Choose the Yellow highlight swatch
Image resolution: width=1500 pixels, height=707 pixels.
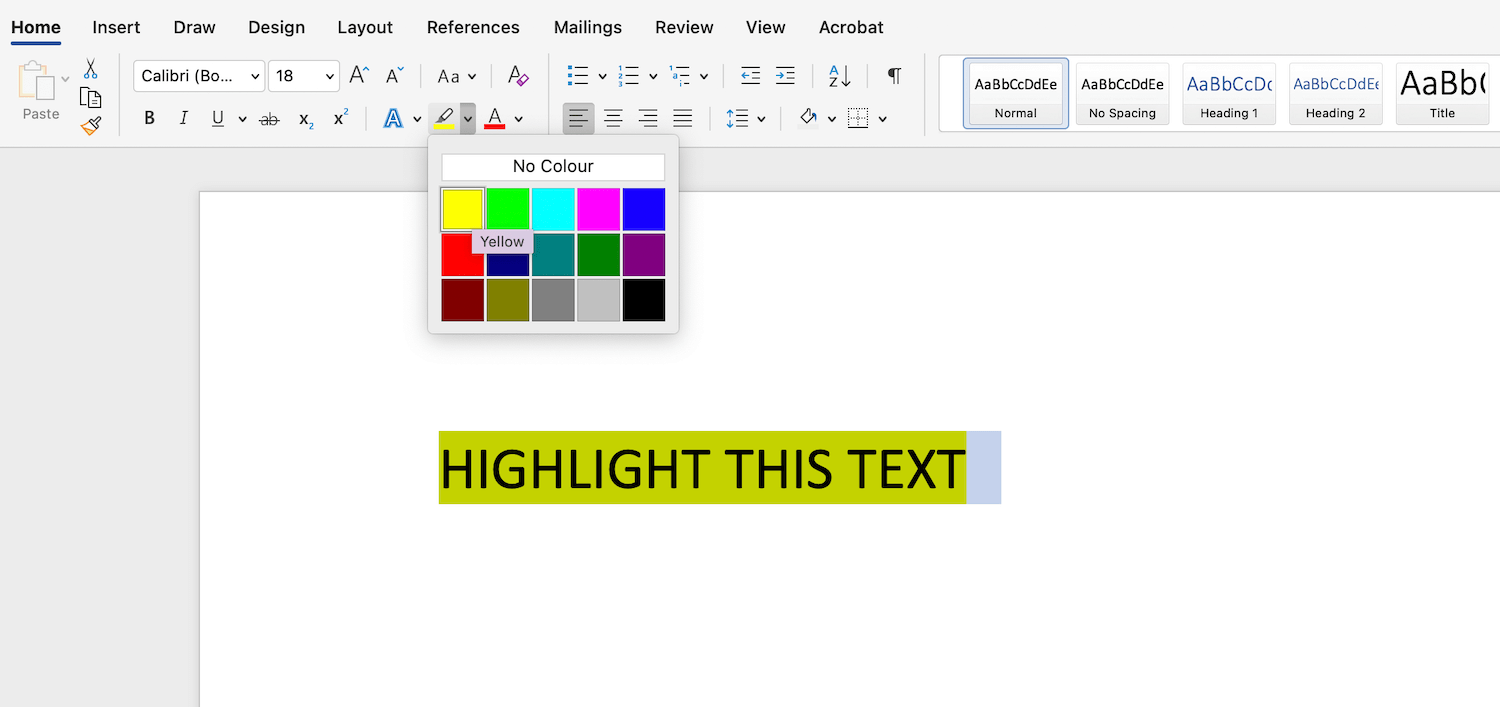coord(463,209)
